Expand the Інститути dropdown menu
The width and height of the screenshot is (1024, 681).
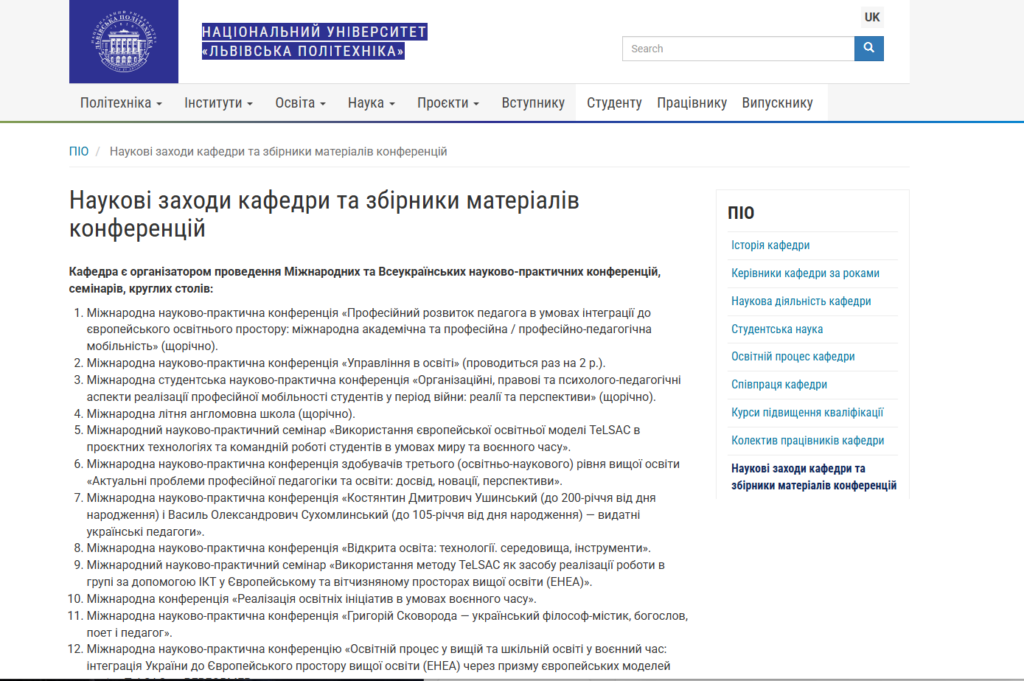tap(218, 103)
